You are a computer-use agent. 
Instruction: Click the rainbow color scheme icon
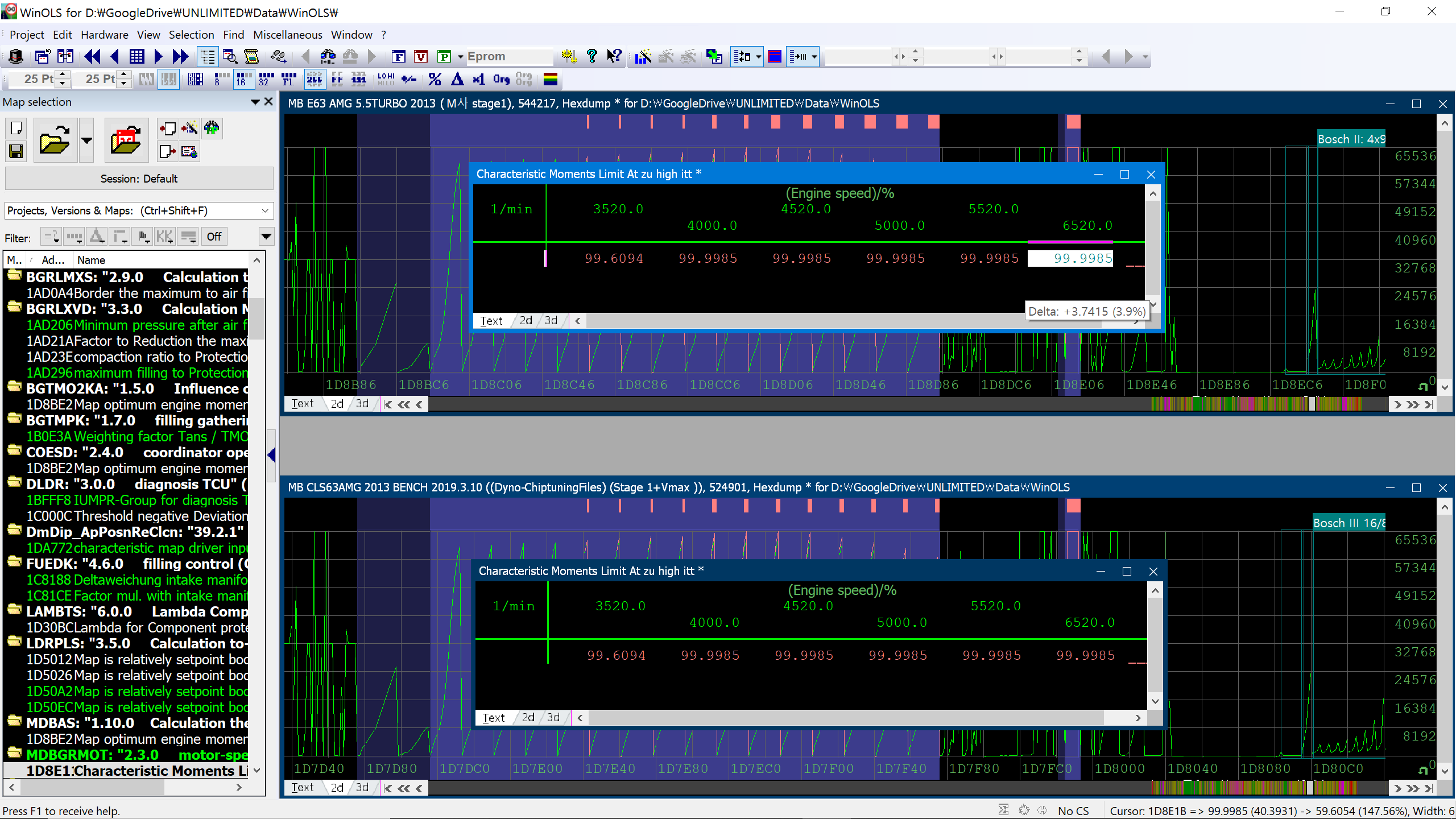point(550,79)
